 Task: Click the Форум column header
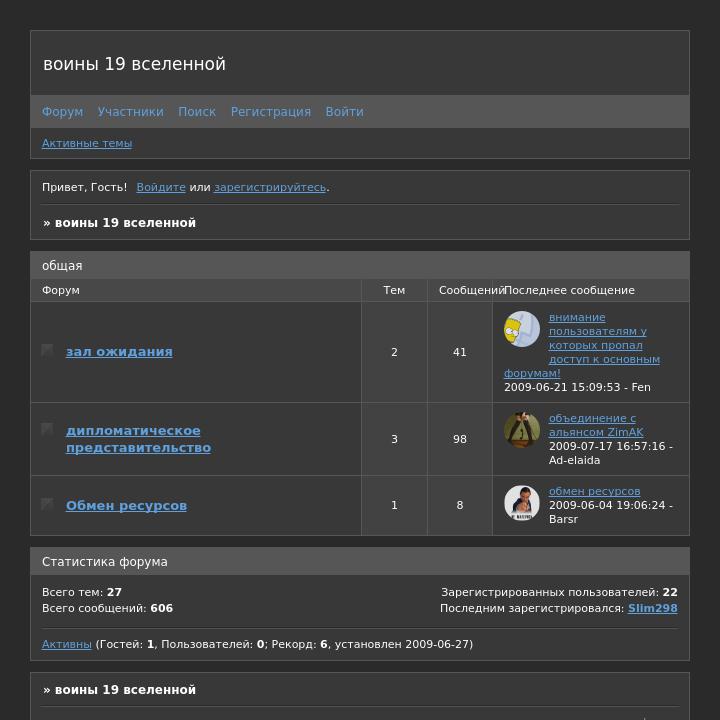coord(61,290)
